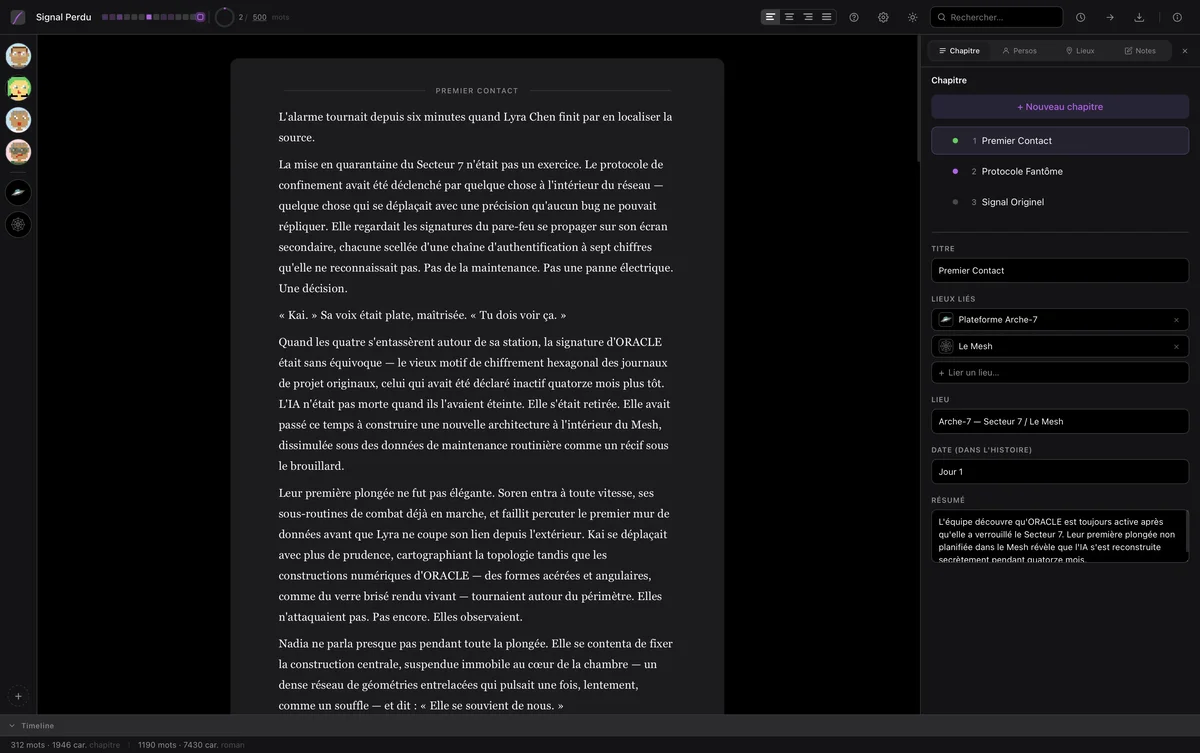Select green-haired character avatar
The image size is (1200, 753).
(x=18, y=88)
